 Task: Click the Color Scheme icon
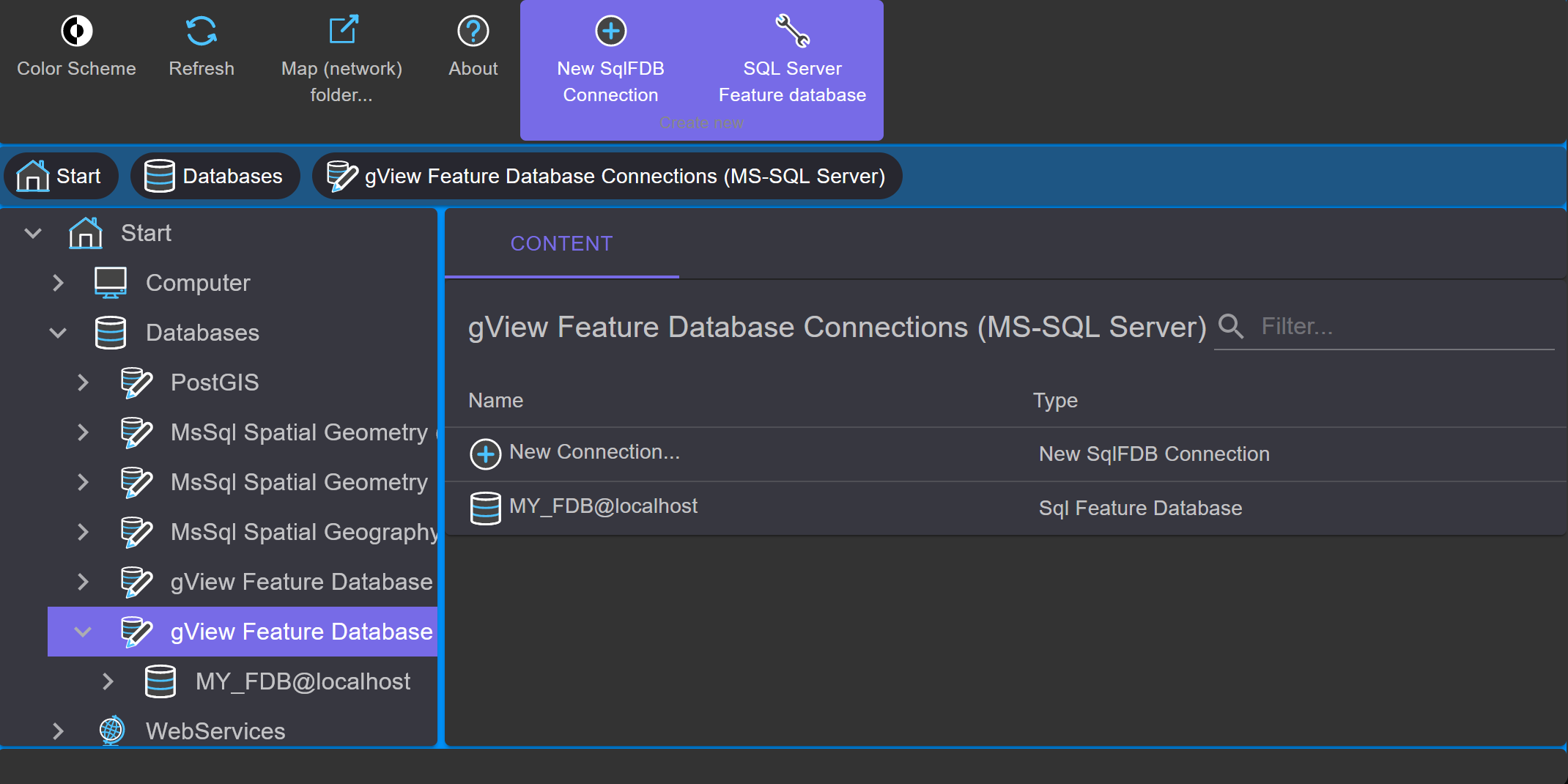[x=77, y=31]
